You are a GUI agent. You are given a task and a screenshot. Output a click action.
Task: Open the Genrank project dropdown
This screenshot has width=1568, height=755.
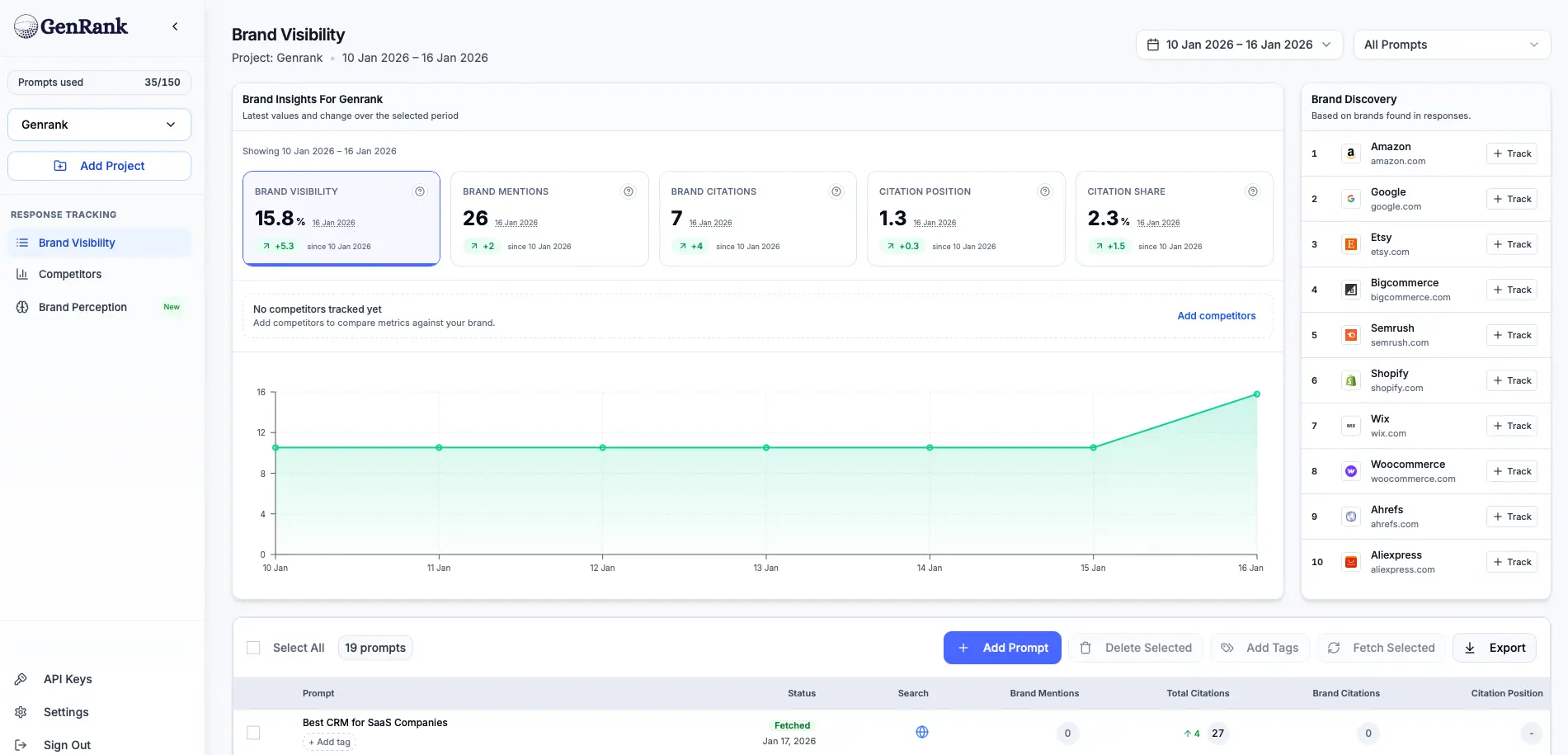point(99,124)
